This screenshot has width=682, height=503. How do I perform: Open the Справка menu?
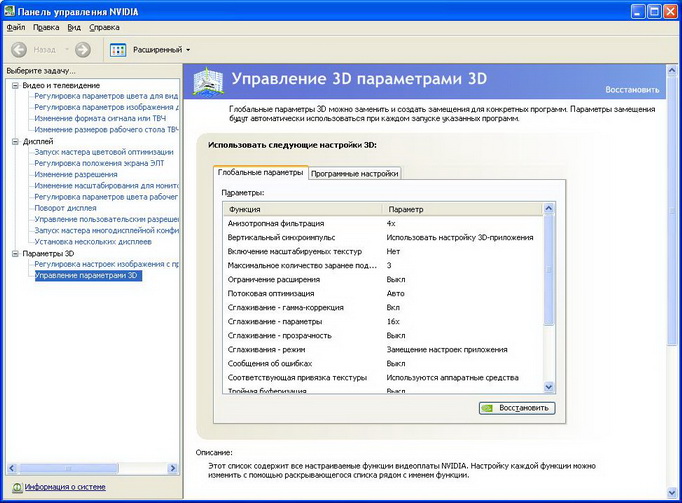pyautogui.click(x=104, y=27)
